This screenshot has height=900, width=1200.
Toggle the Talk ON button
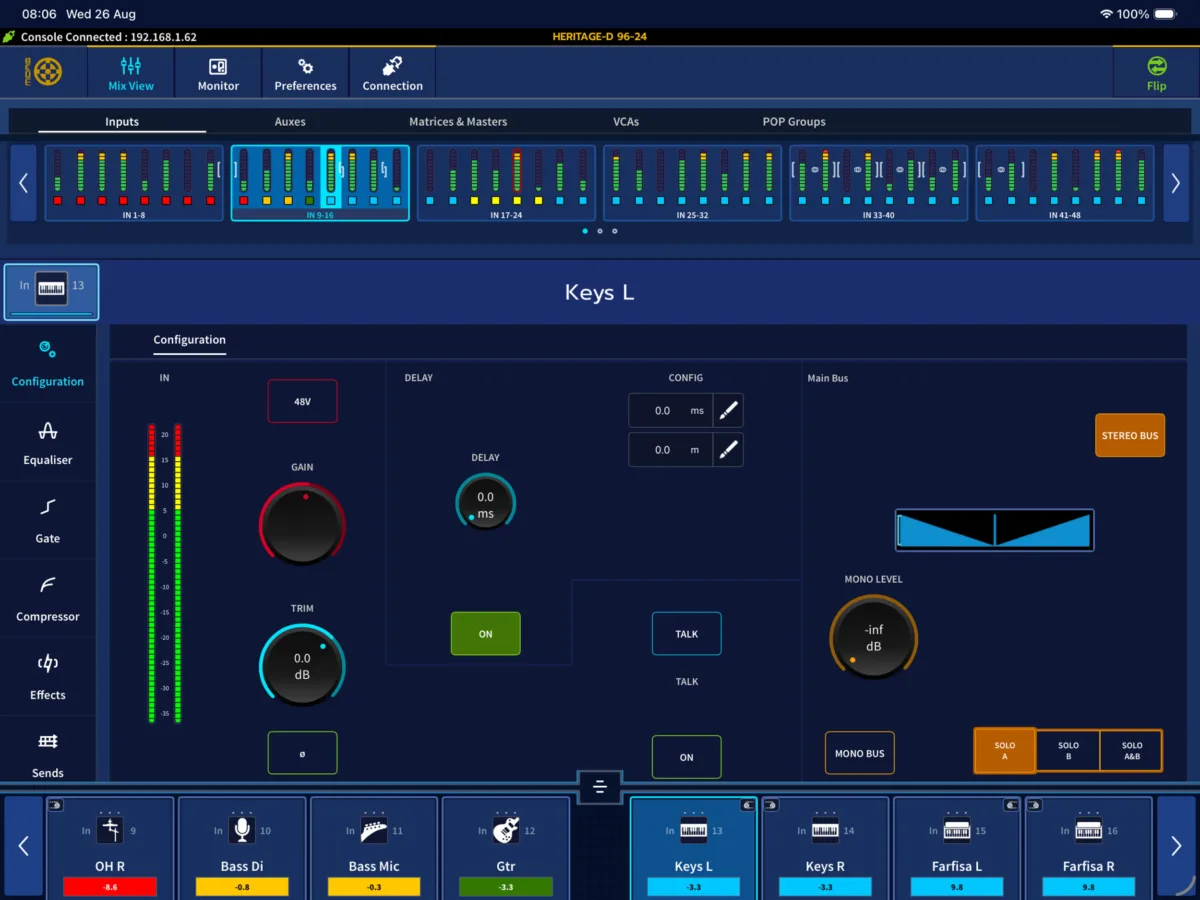686,757
